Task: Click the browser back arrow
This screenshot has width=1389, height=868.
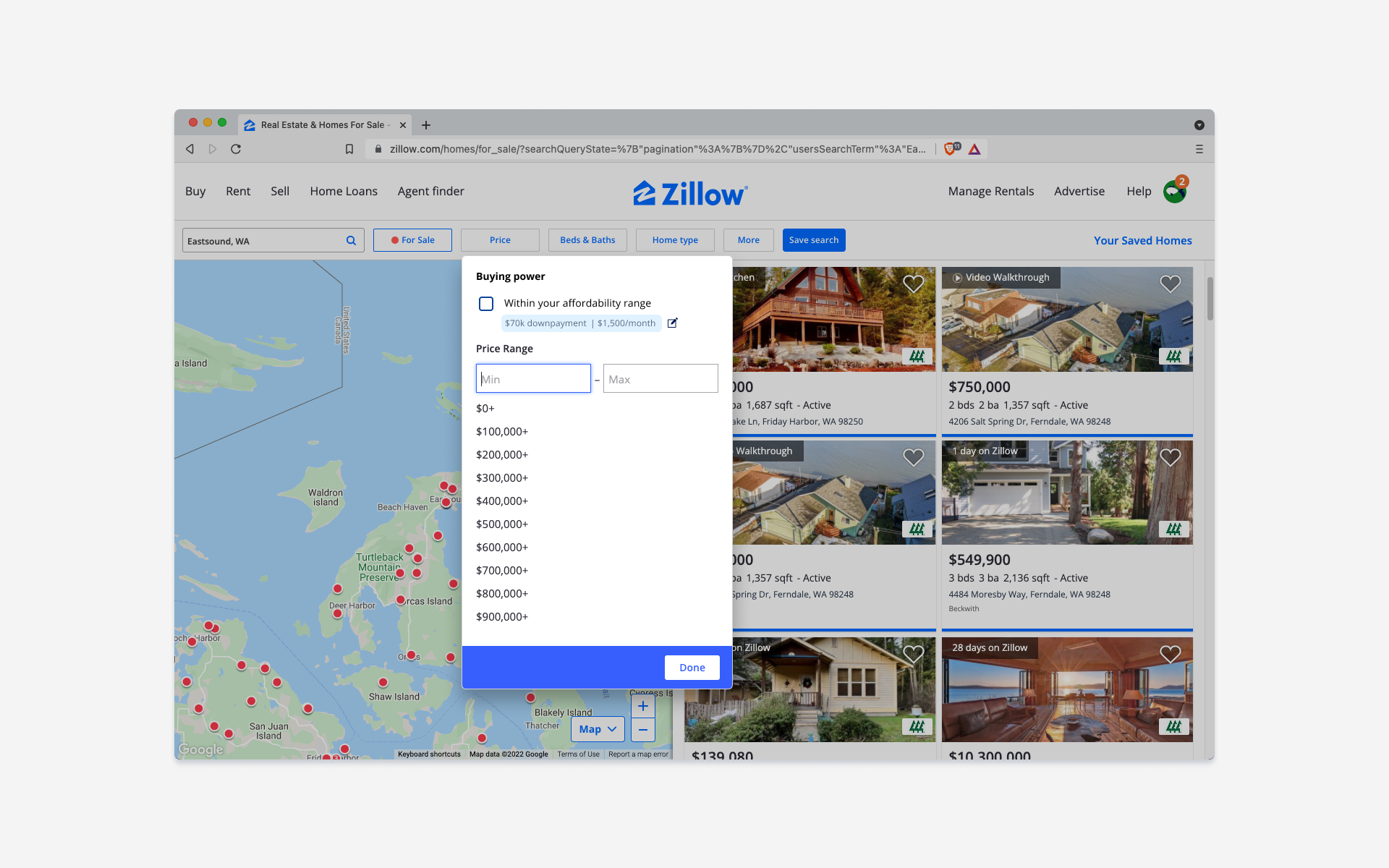Action: (x=190, y=149)
